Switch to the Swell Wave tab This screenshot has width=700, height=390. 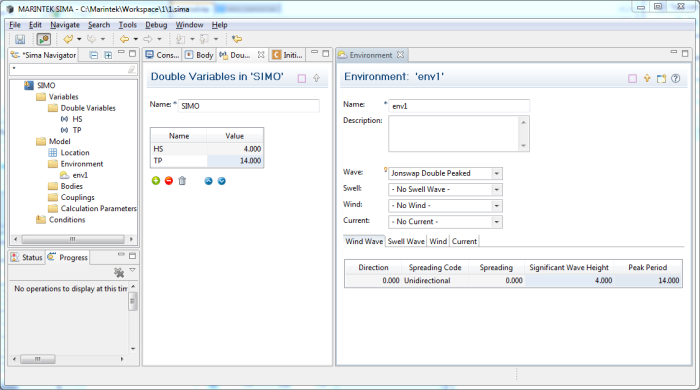coord(406,241)
